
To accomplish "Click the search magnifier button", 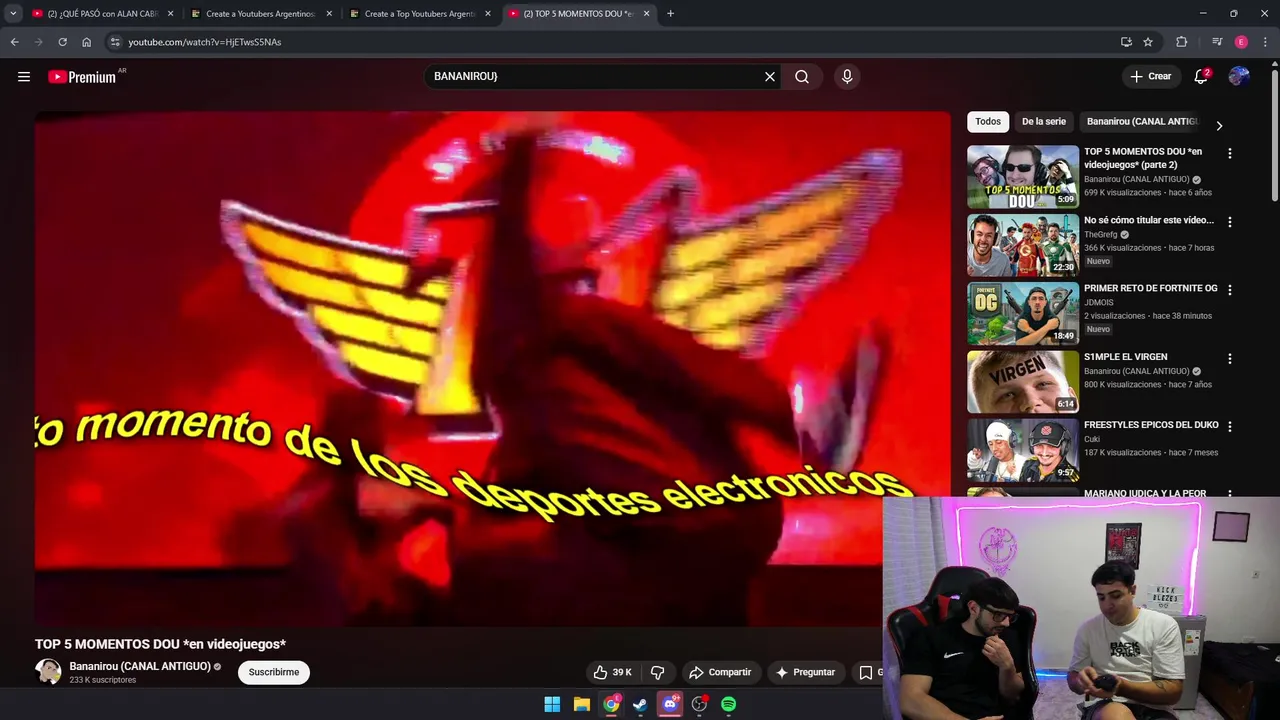I will [802, 77].
